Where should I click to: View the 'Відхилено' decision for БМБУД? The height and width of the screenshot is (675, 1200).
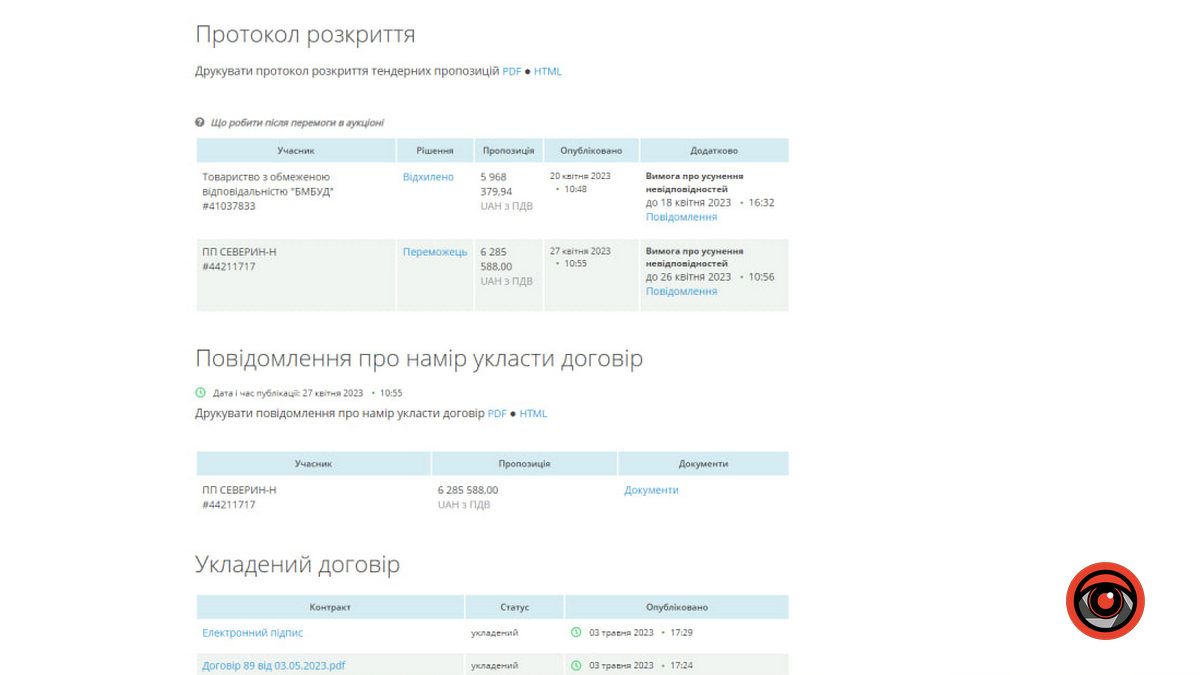[x=428, y=177]
